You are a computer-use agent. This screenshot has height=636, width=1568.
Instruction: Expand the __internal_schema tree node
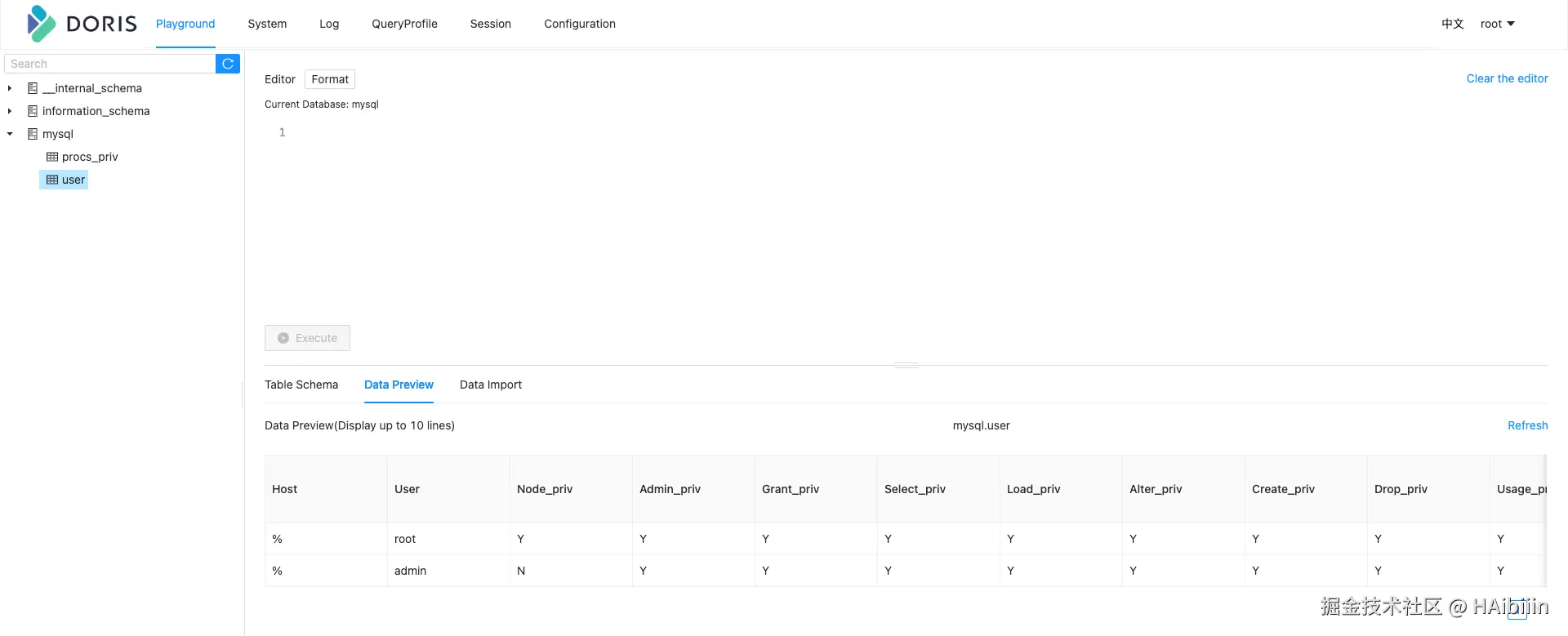[x=10, y=88]
